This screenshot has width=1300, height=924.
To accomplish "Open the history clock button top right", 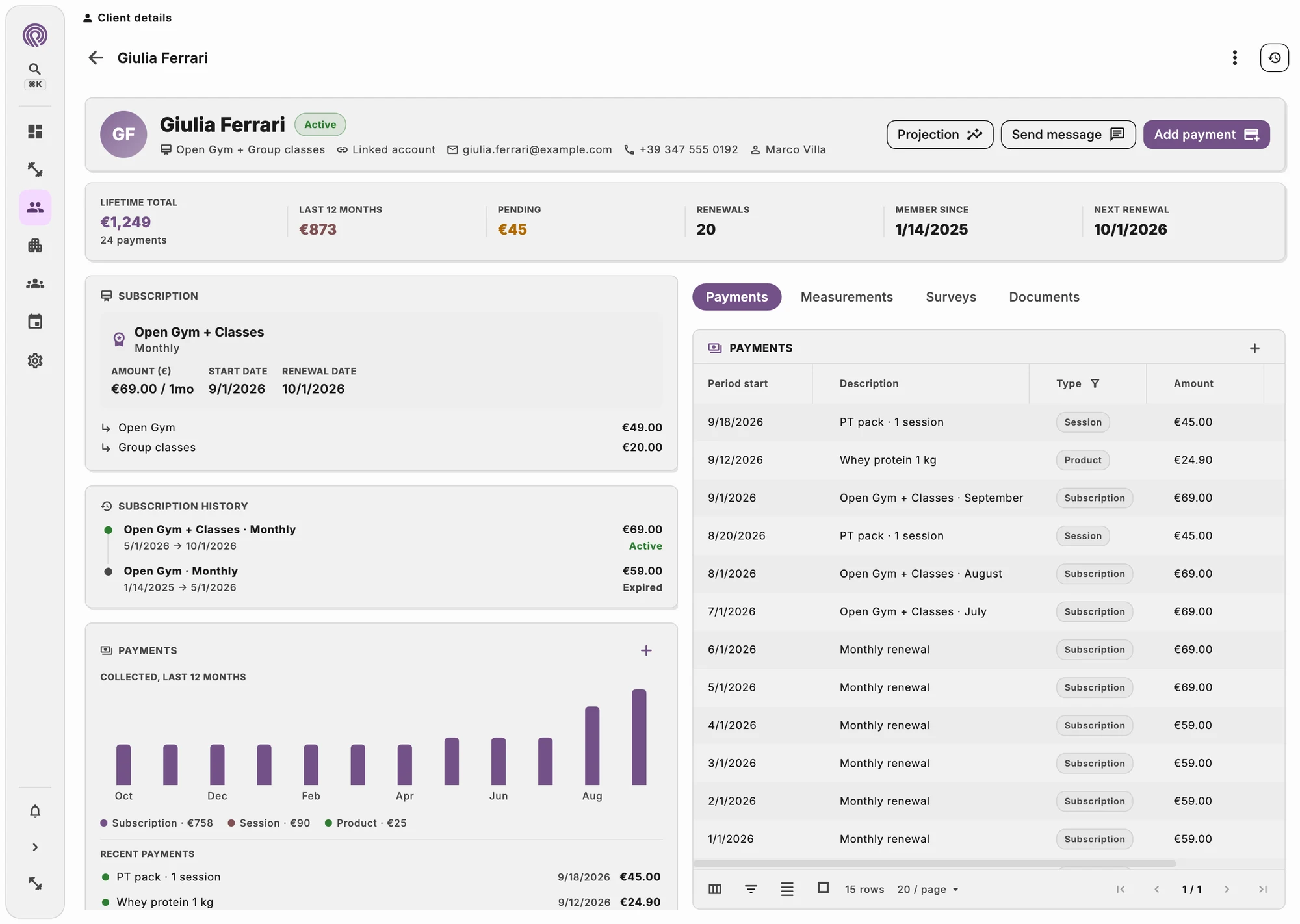I will click(1275, 58).
